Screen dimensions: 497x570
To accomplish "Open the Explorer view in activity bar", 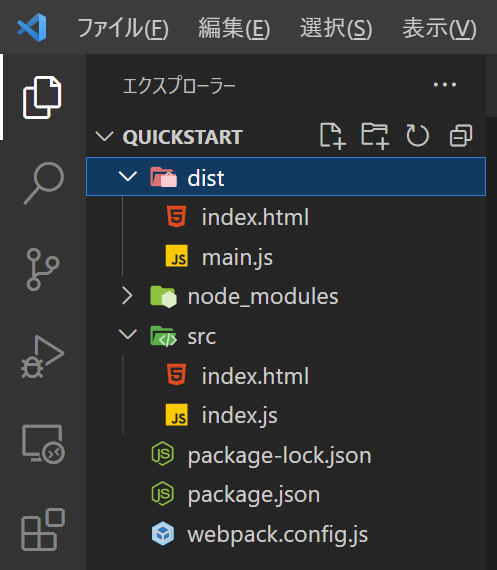I will [x=42, y=97].
